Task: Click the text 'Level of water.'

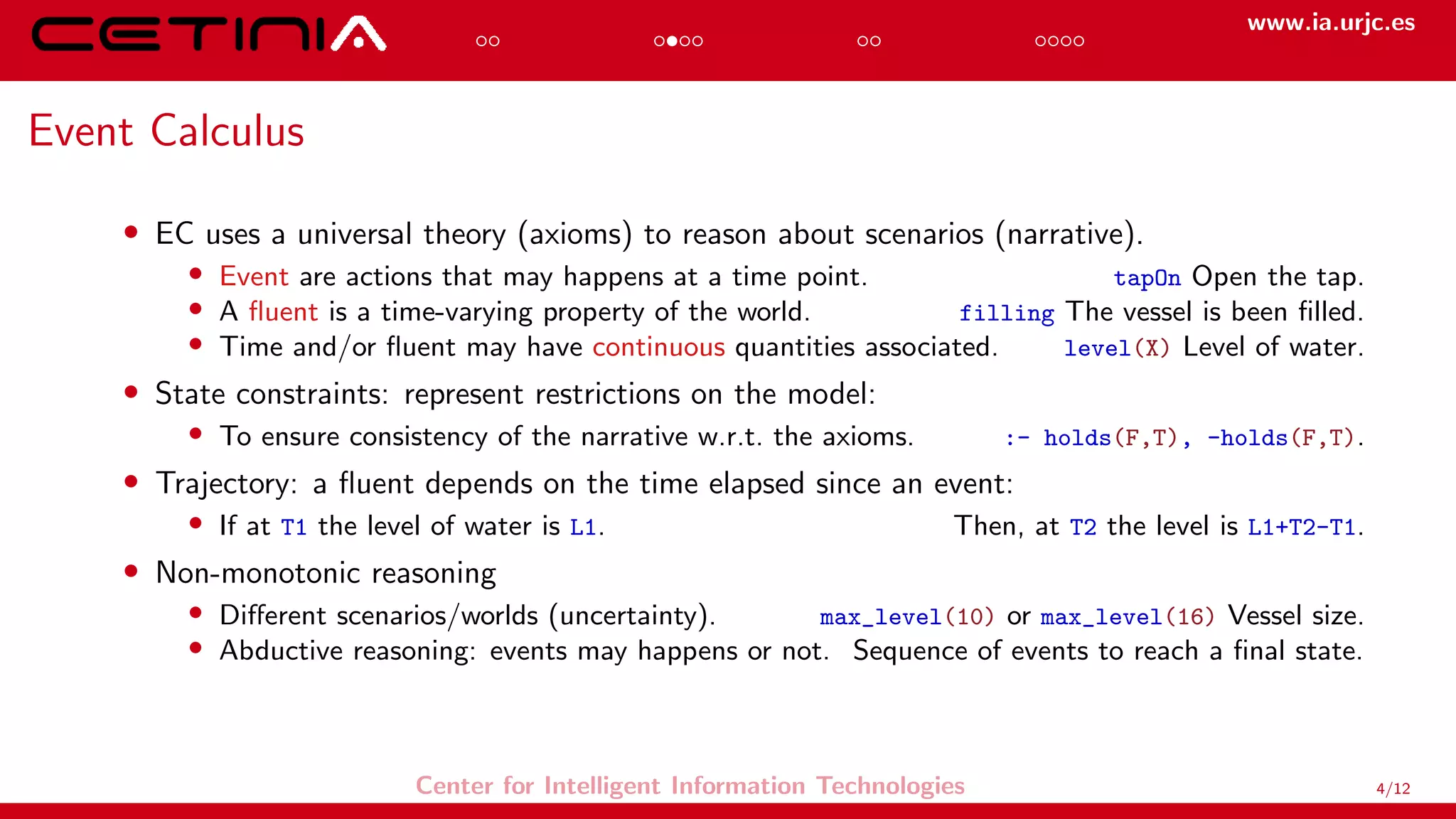Action: pyautogui.click(x=1273, y=347)
